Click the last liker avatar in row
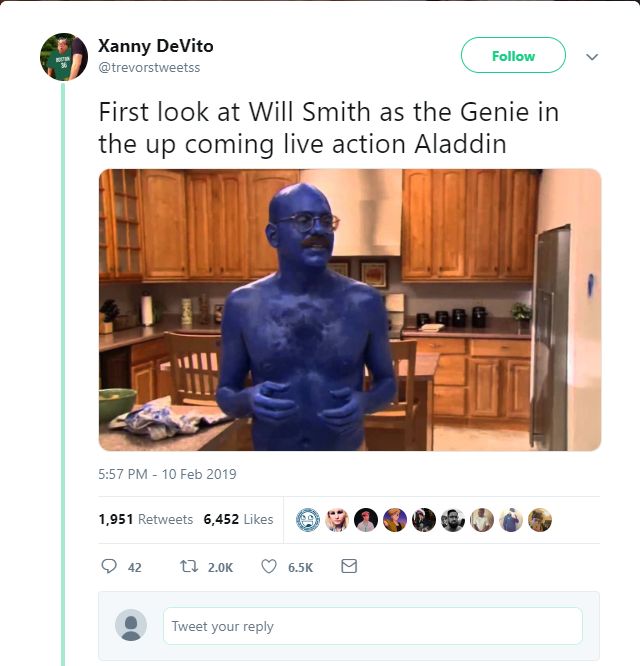 (540, 520)
